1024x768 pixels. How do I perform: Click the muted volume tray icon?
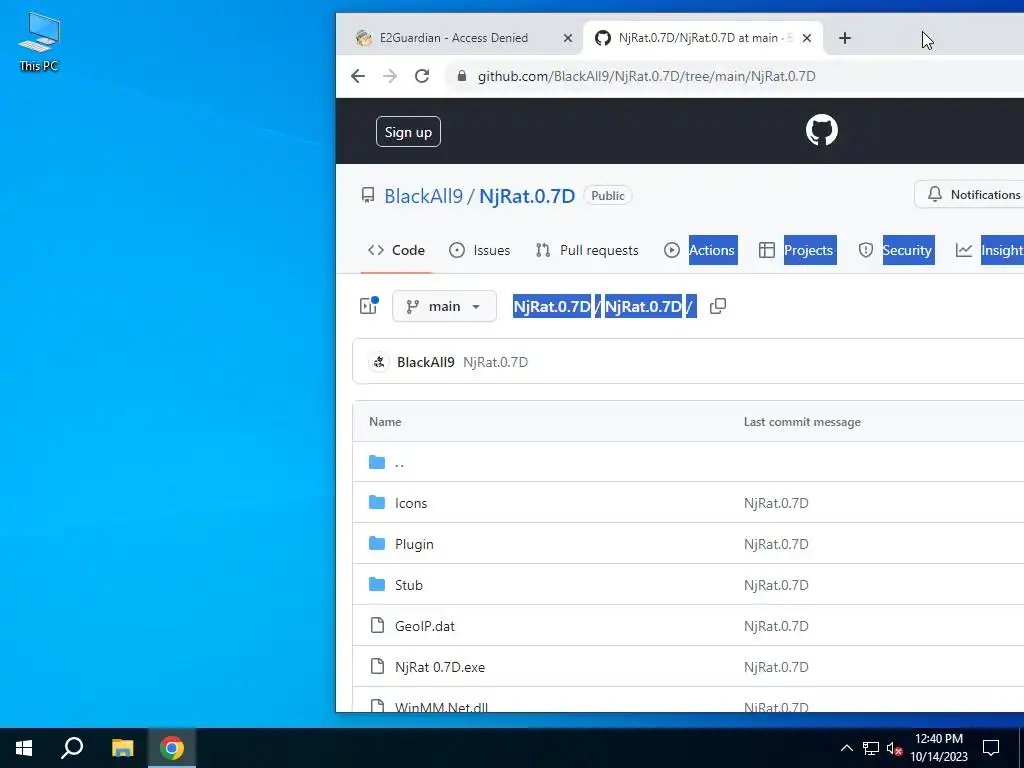click(894, 748)
